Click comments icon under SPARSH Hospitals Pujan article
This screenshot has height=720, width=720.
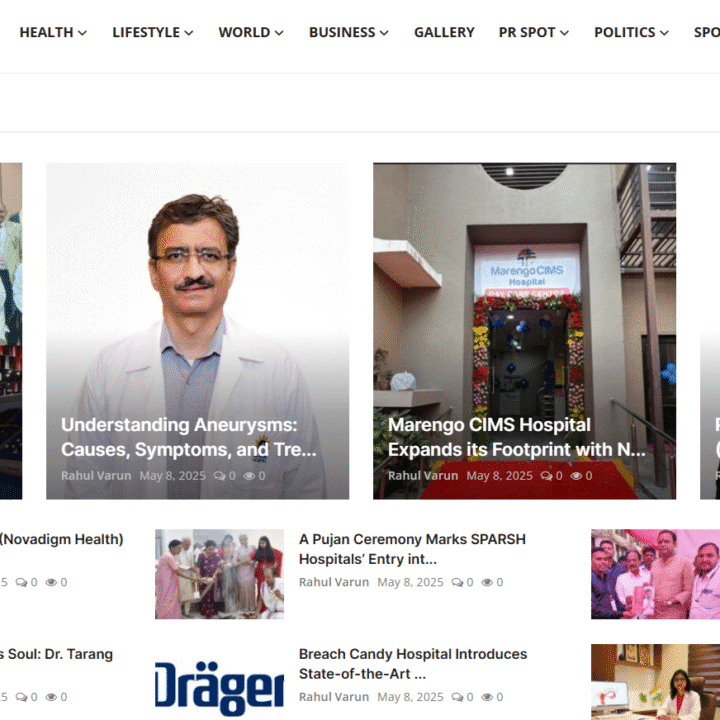(x=458, y=582)
